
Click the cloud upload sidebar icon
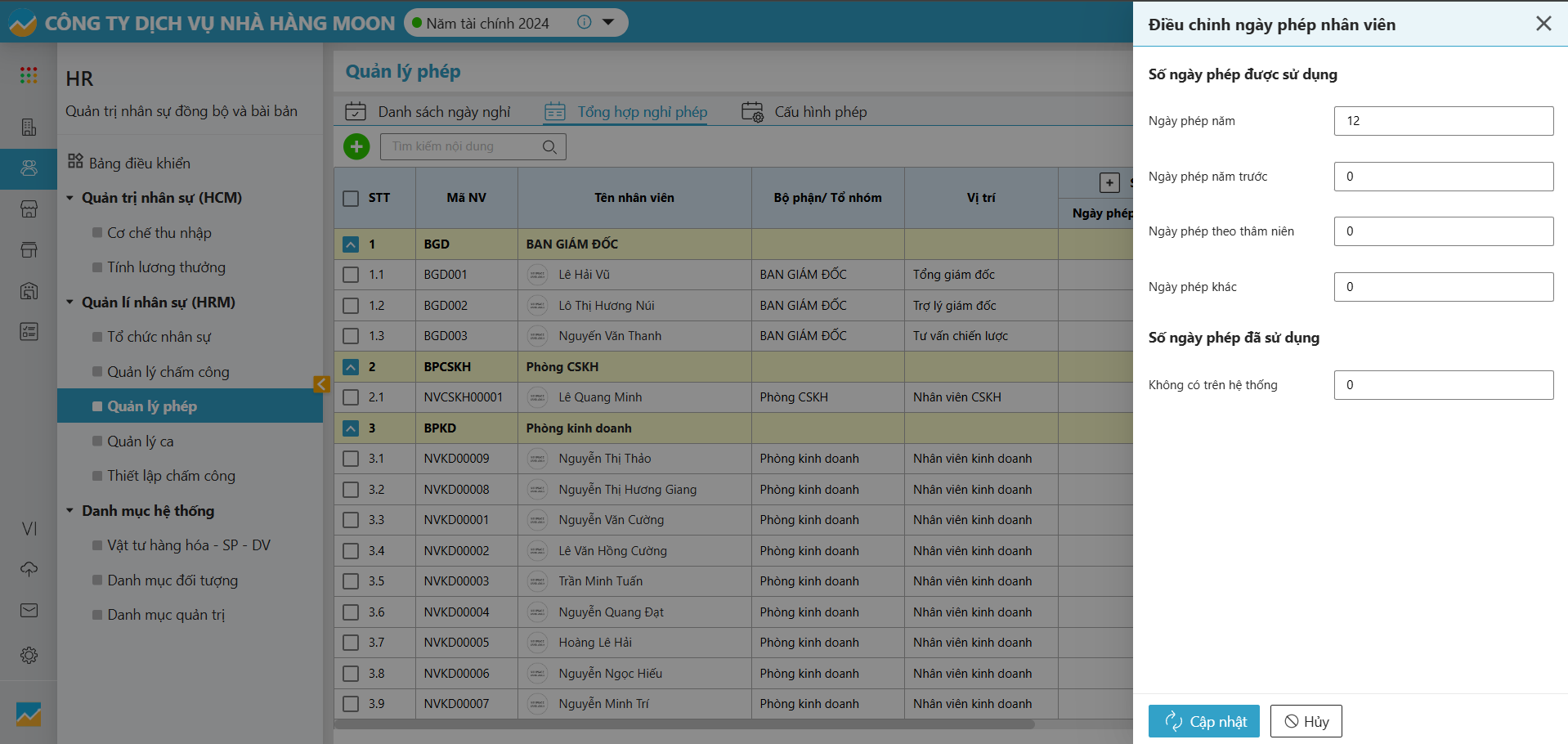29,569
